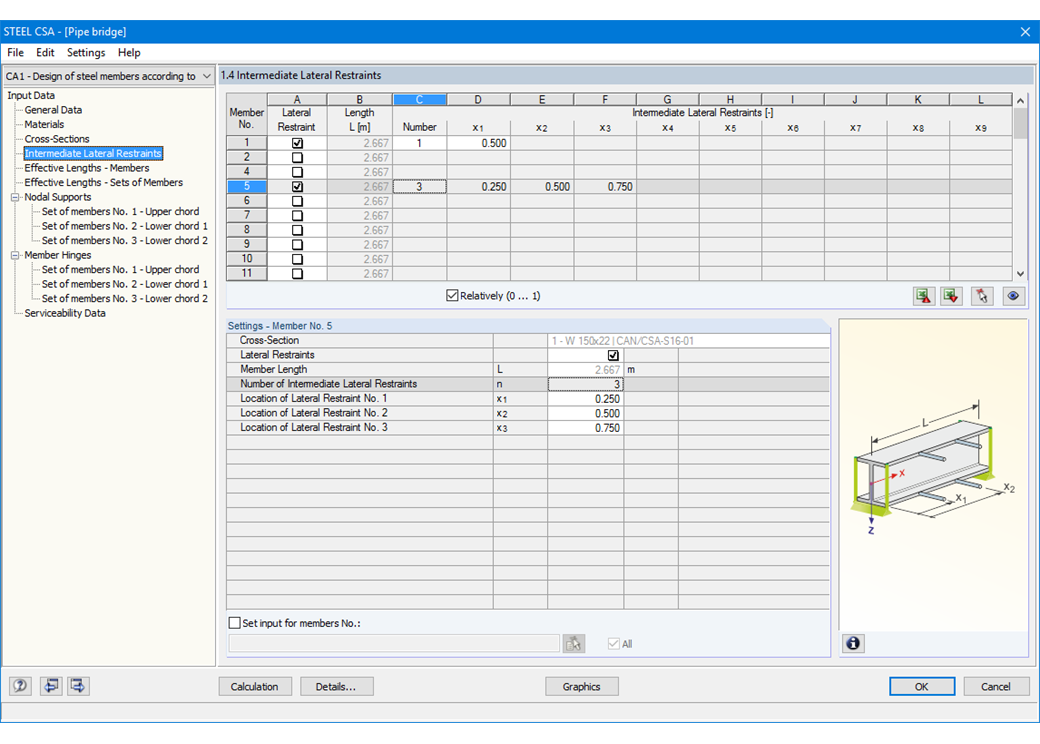Screen dimensions: 1040x744
Task: Click the members number input field
Action: coord(394,643)
